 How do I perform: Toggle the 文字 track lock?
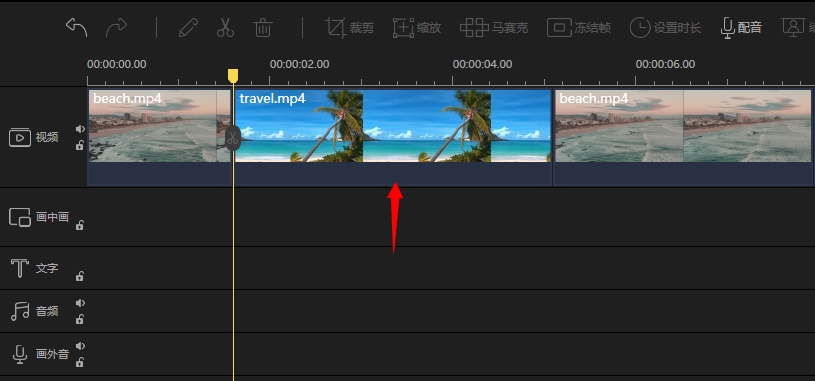[80, 276]
